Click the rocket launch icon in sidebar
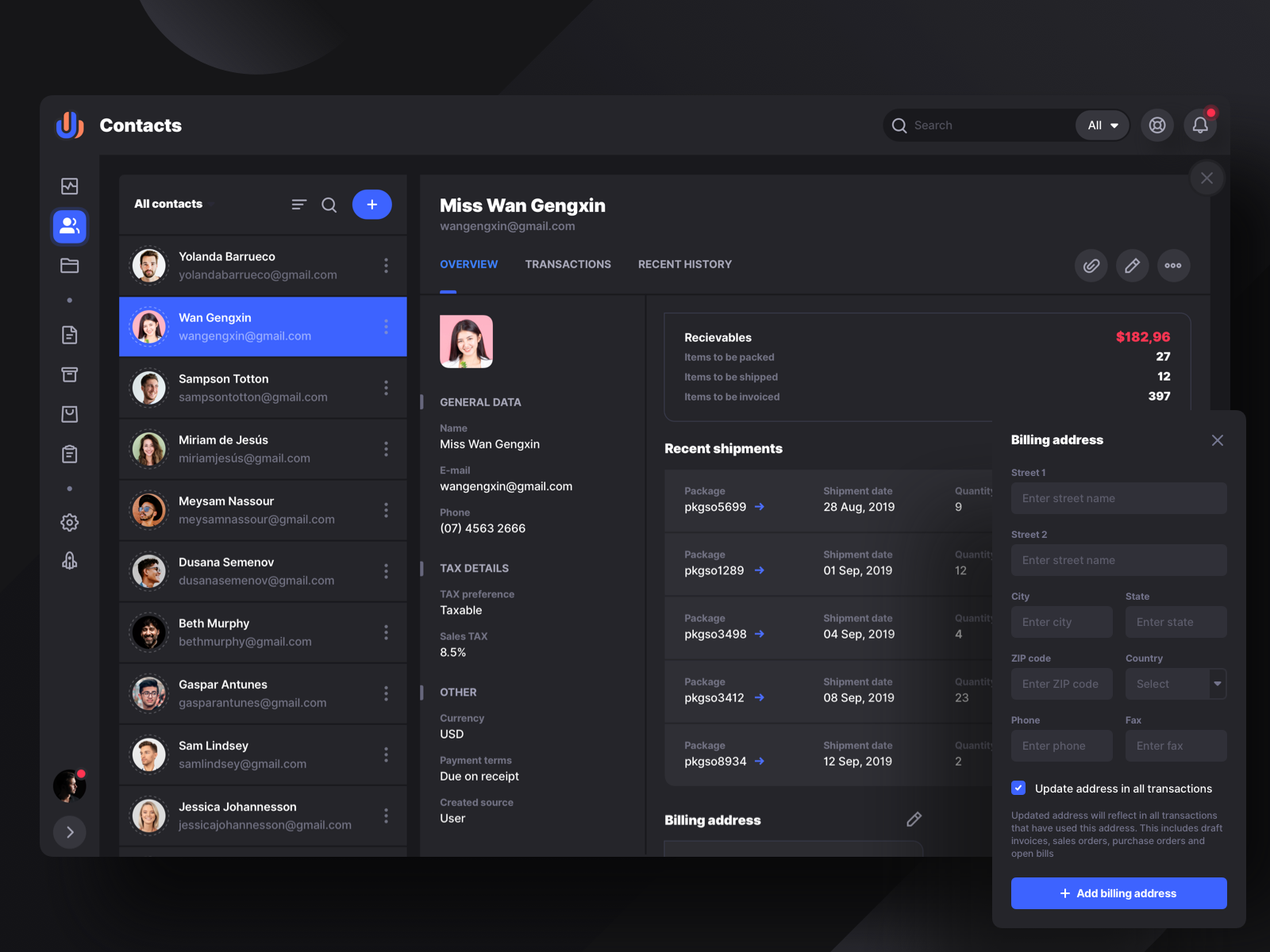Viewport: 1270px width, 952px height. tap(69, 561)
